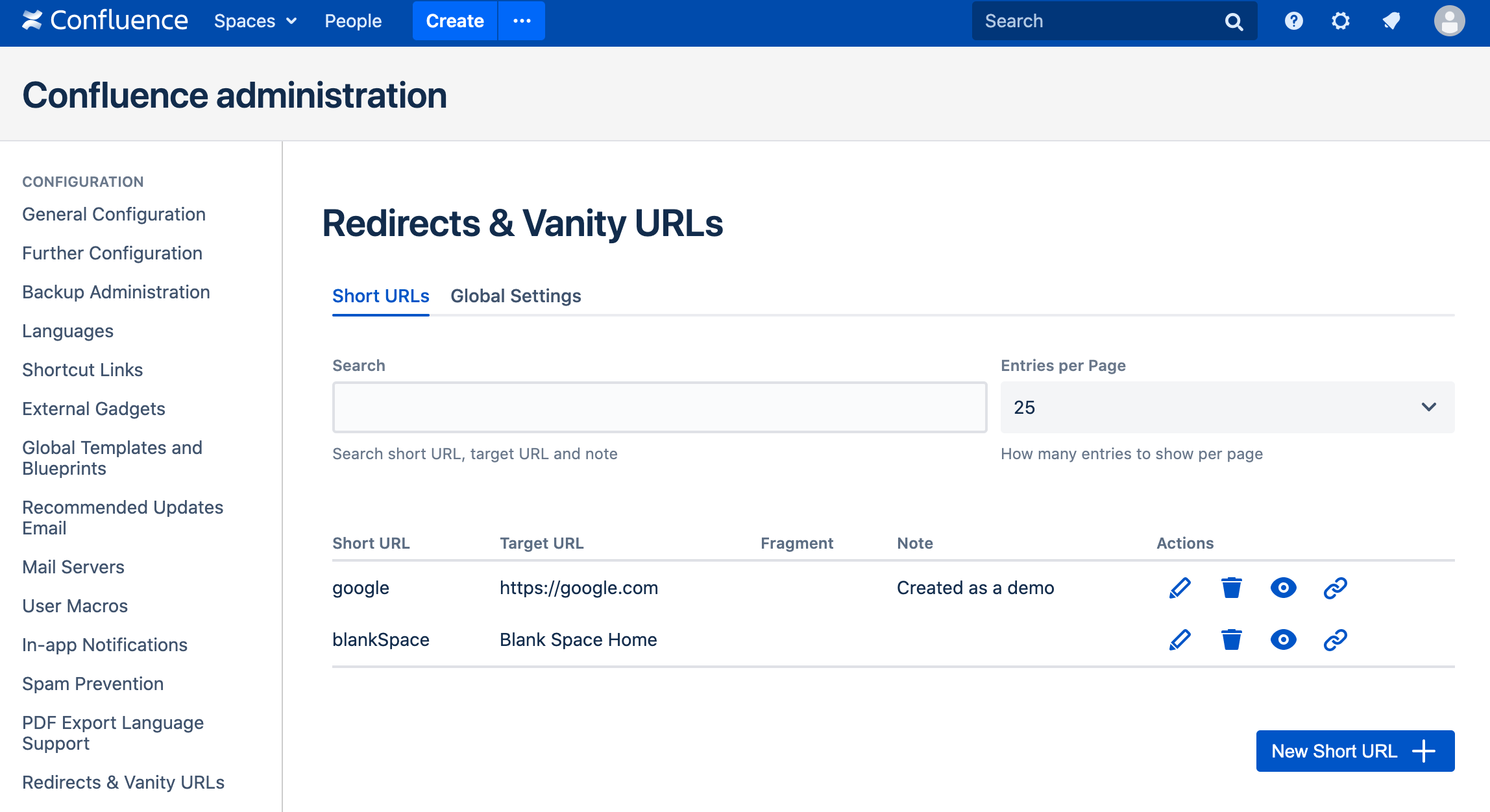Focus the short URL Search field
1490x812 pixels.
(659, 407)
